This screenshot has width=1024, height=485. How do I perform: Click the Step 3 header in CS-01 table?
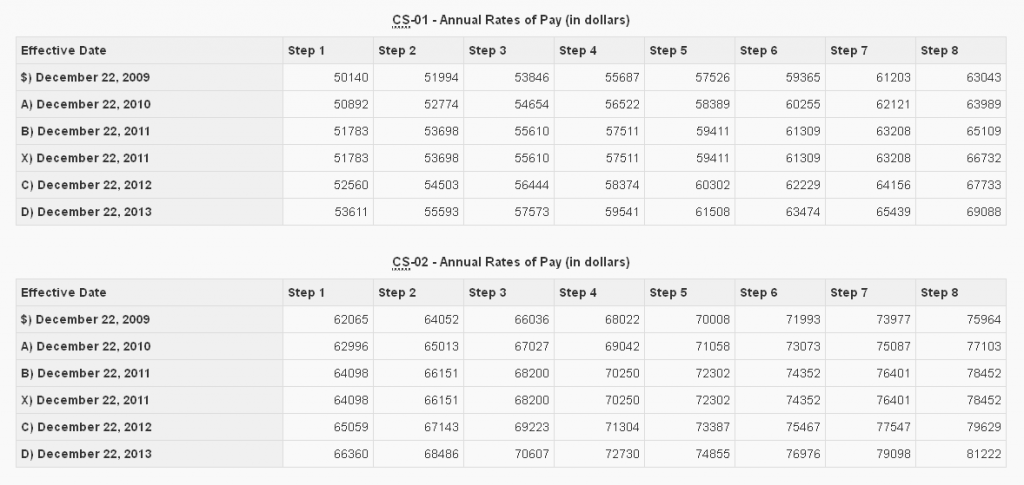[x=487, y=50]
